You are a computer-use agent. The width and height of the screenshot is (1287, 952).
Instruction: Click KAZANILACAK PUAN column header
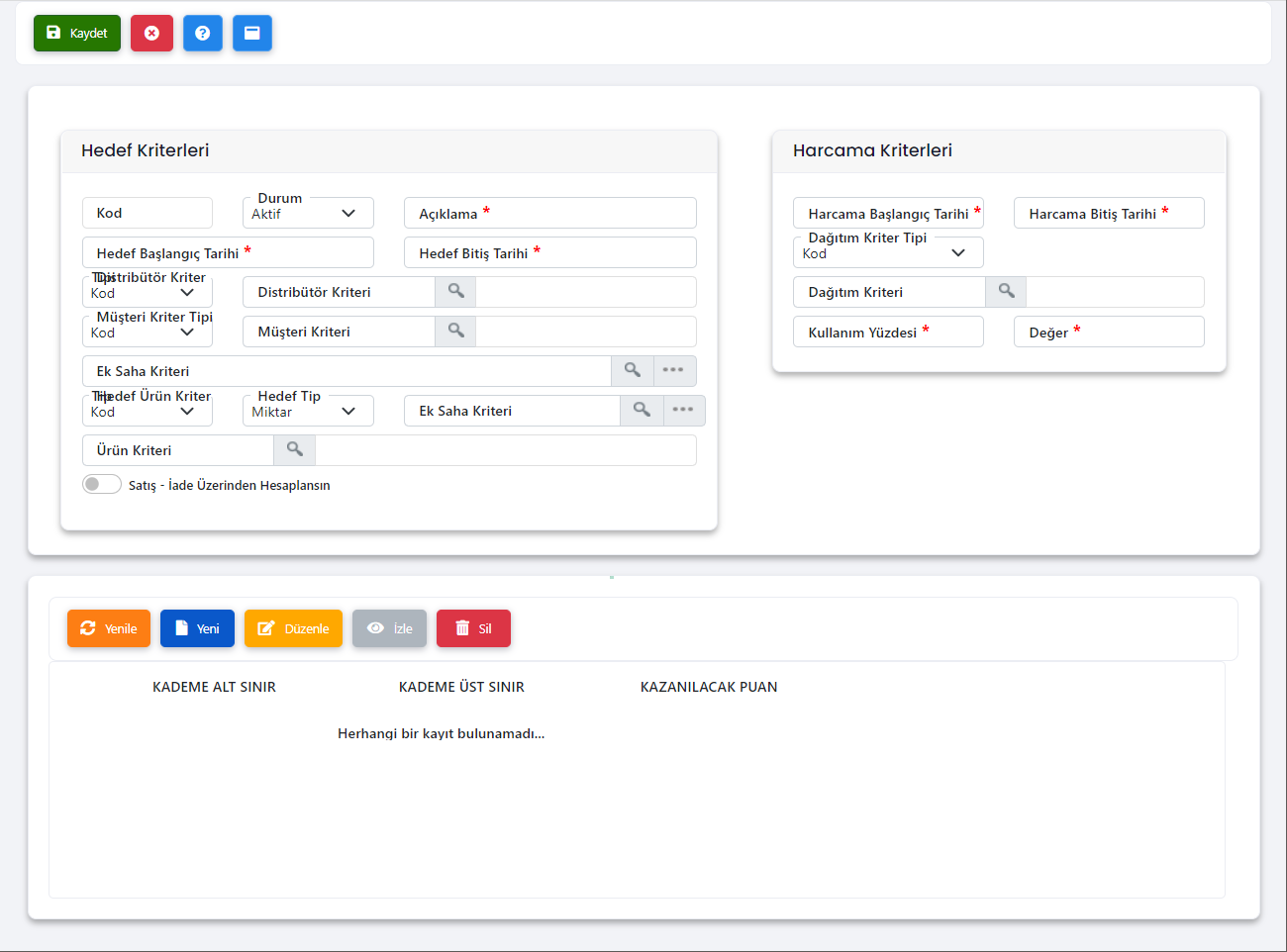click(x=709, y=687)
